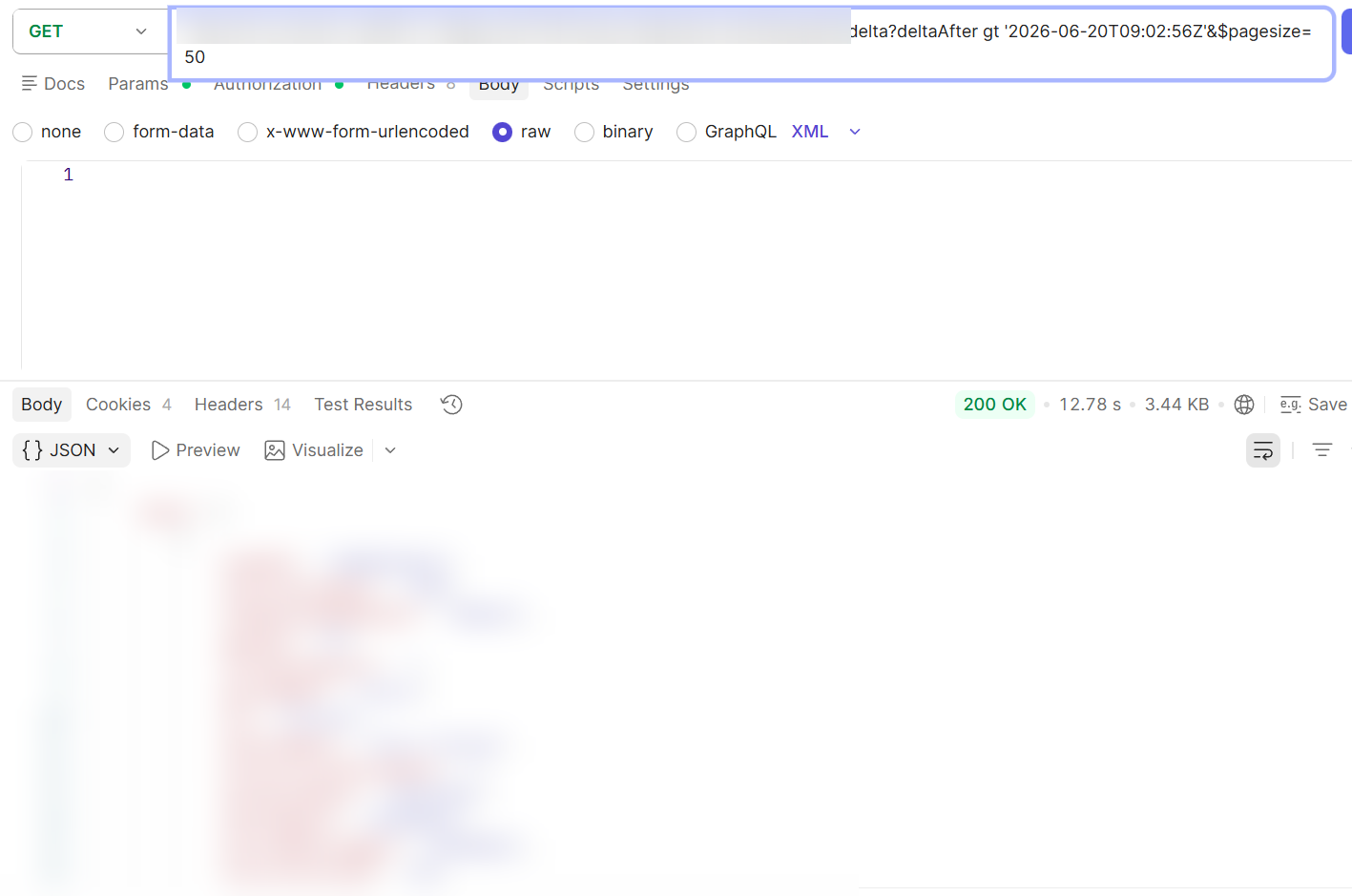
Task: Select form-data body type
Action: click(114, 132)
